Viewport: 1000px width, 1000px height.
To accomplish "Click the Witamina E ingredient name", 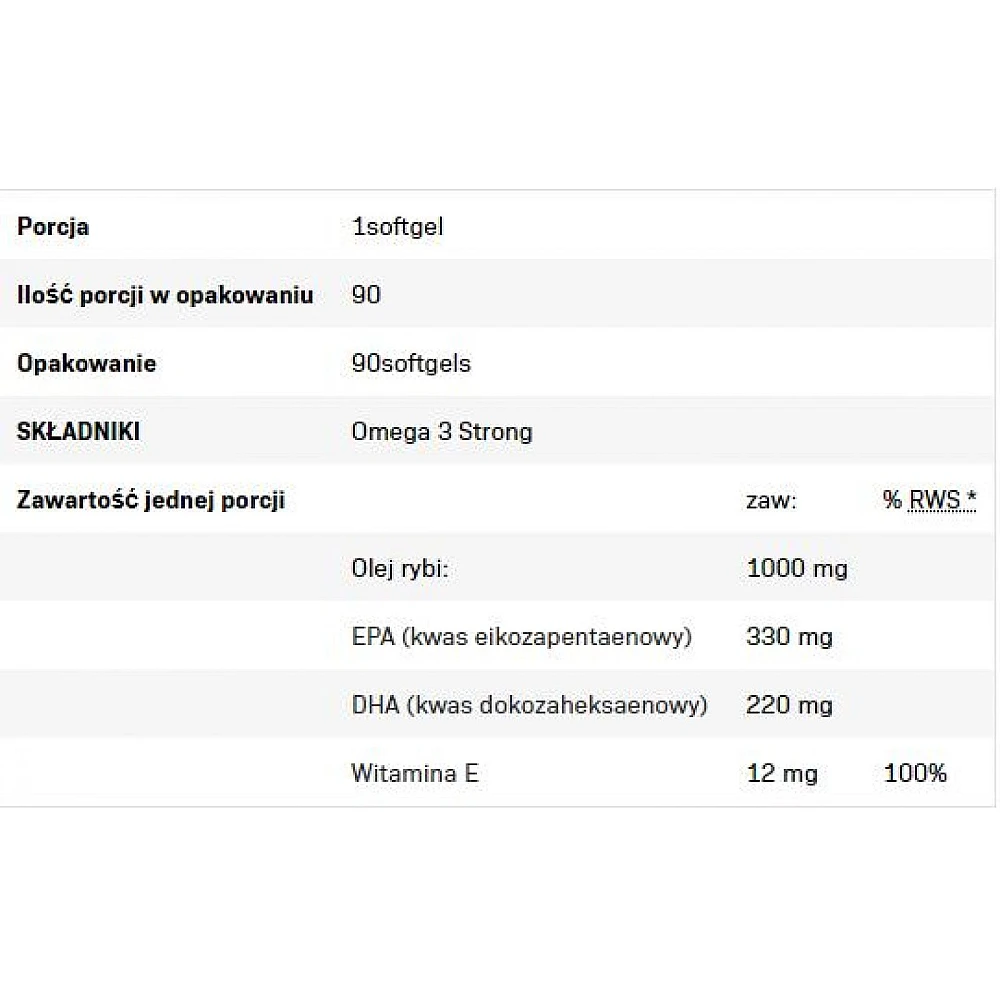I will point(414,773).
